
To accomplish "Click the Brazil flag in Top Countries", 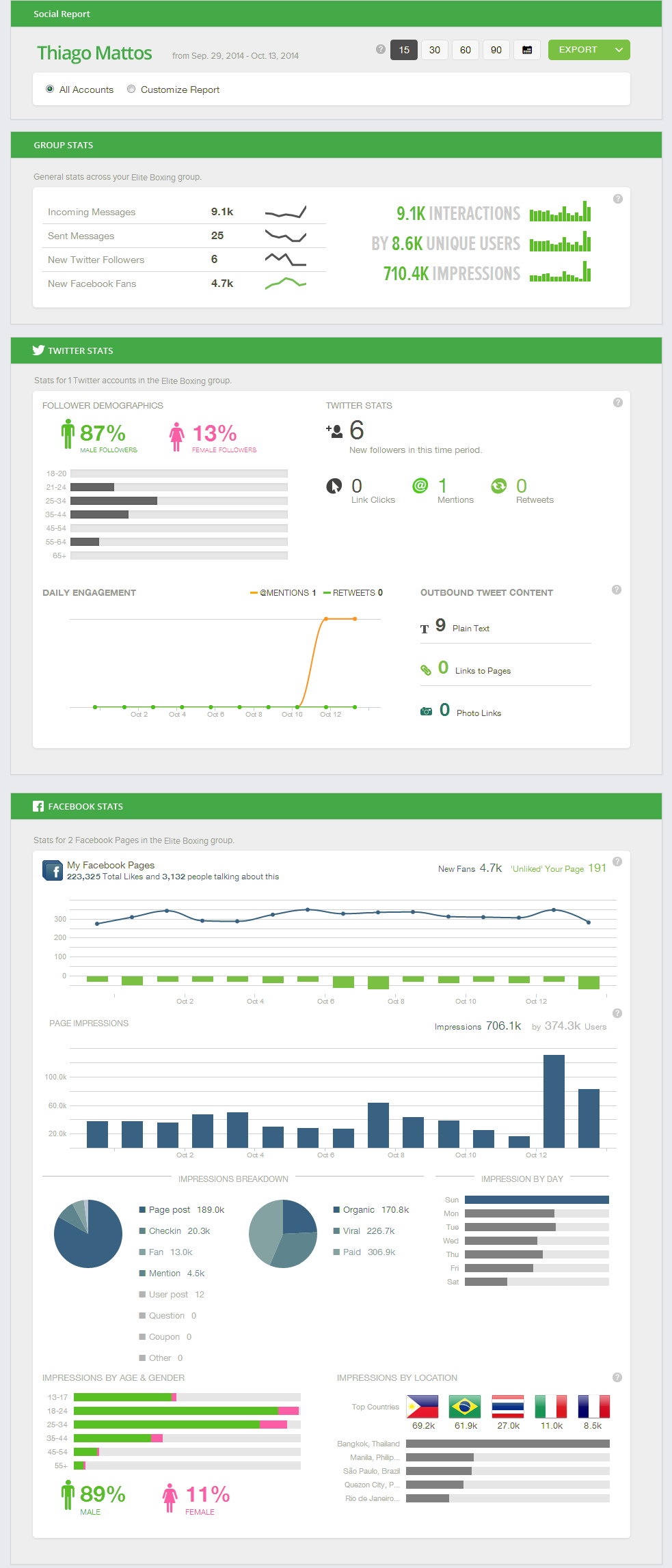I will (x=465, y=1407).
